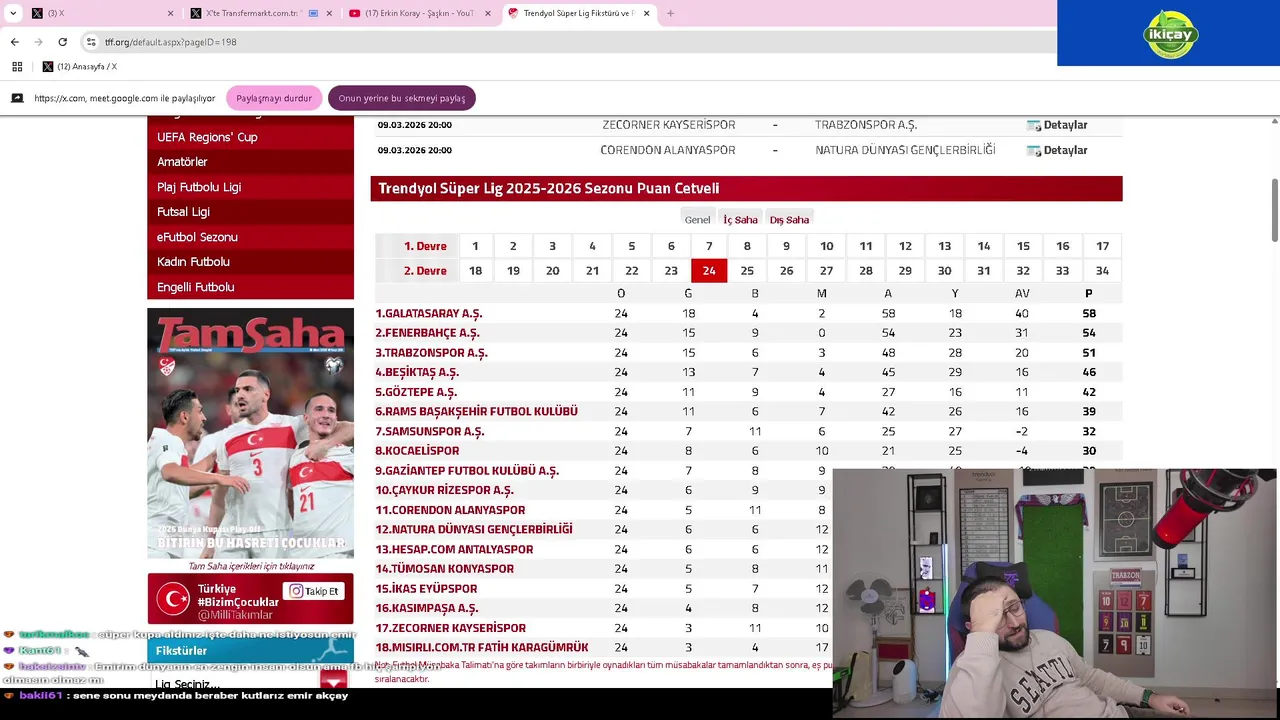Click the screen-sharing indicator icon

[17, 98]
